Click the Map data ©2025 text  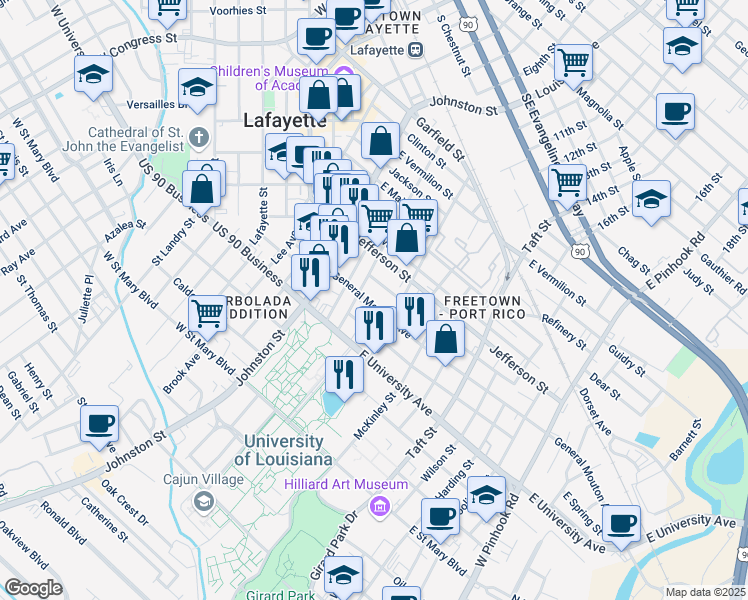click(x=705, y=592)
